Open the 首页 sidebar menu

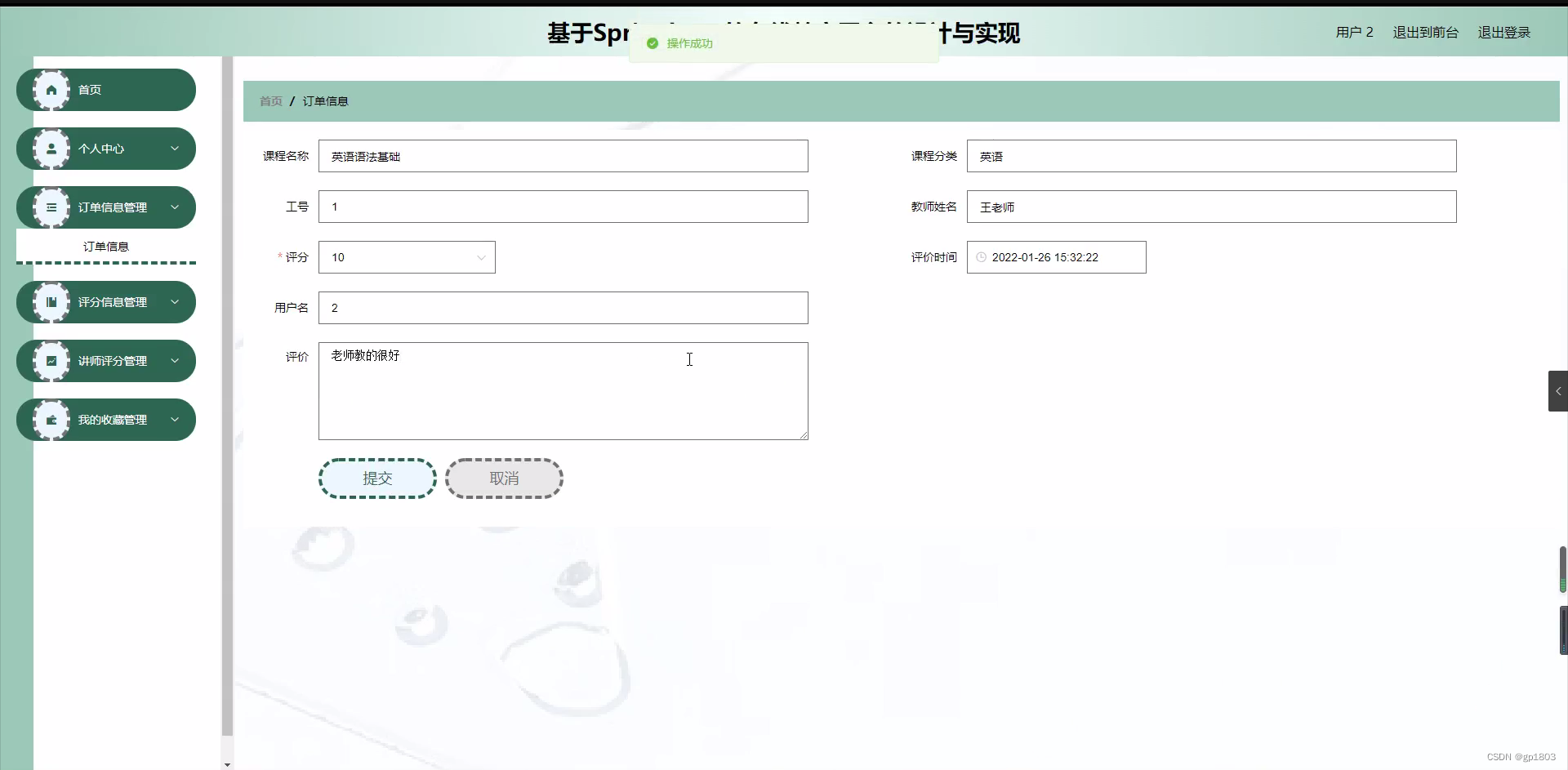point(106,90)
